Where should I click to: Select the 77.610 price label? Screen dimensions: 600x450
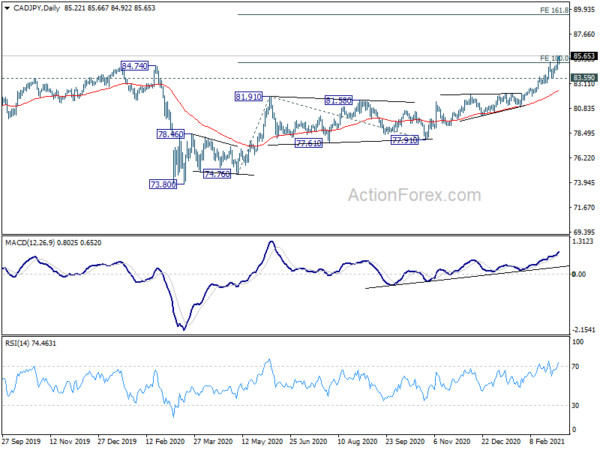point(309,143)
